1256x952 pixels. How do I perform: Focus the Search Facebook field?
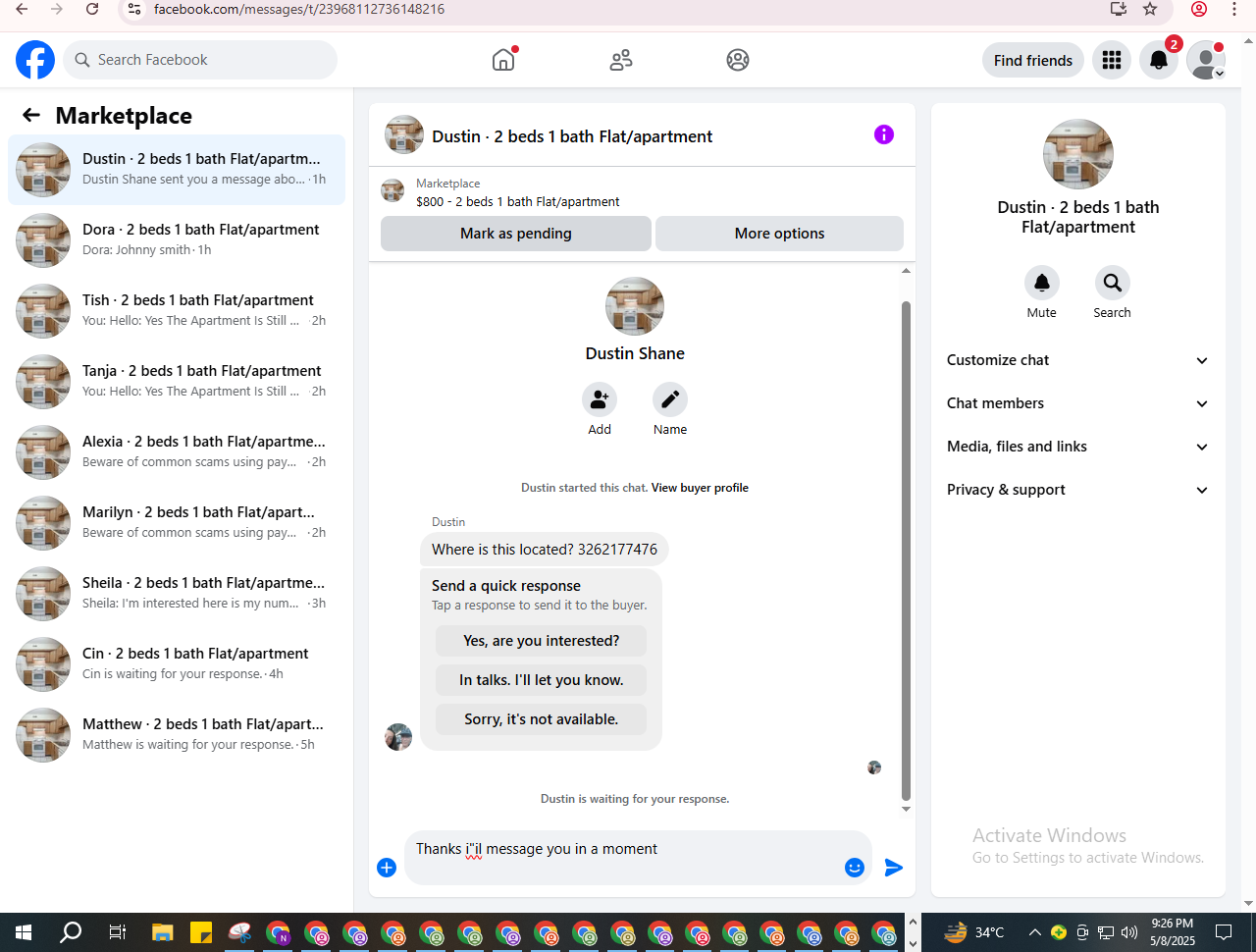(200, 60)
